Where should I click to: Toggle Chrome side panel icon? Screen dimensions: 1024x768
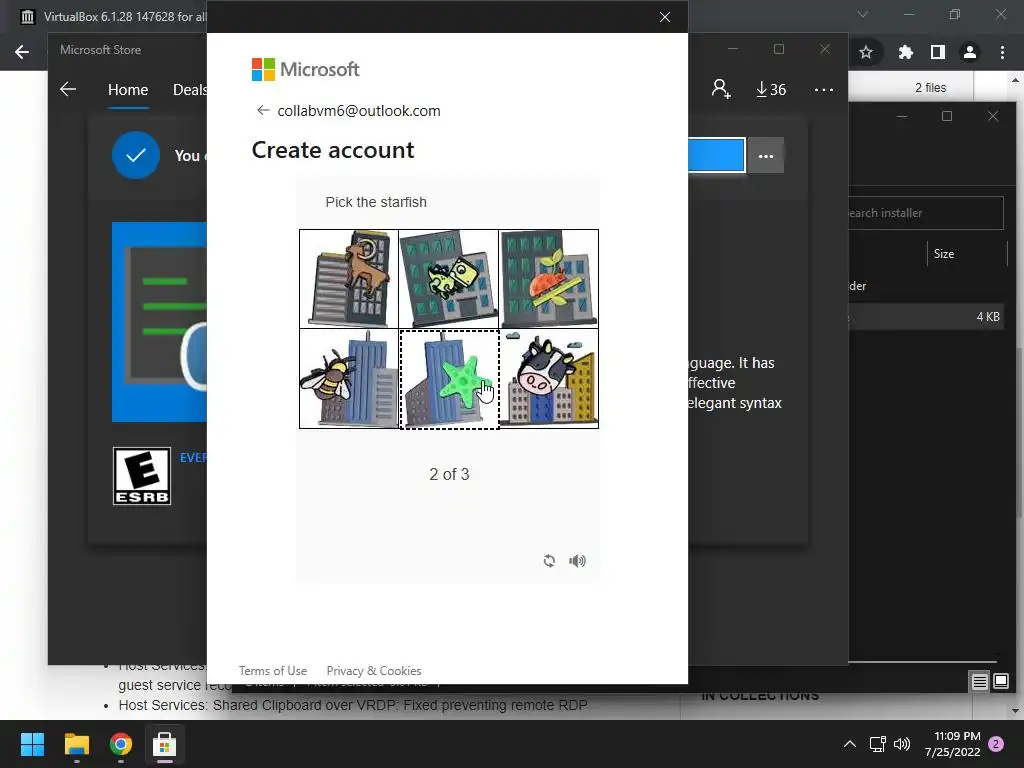938,52
